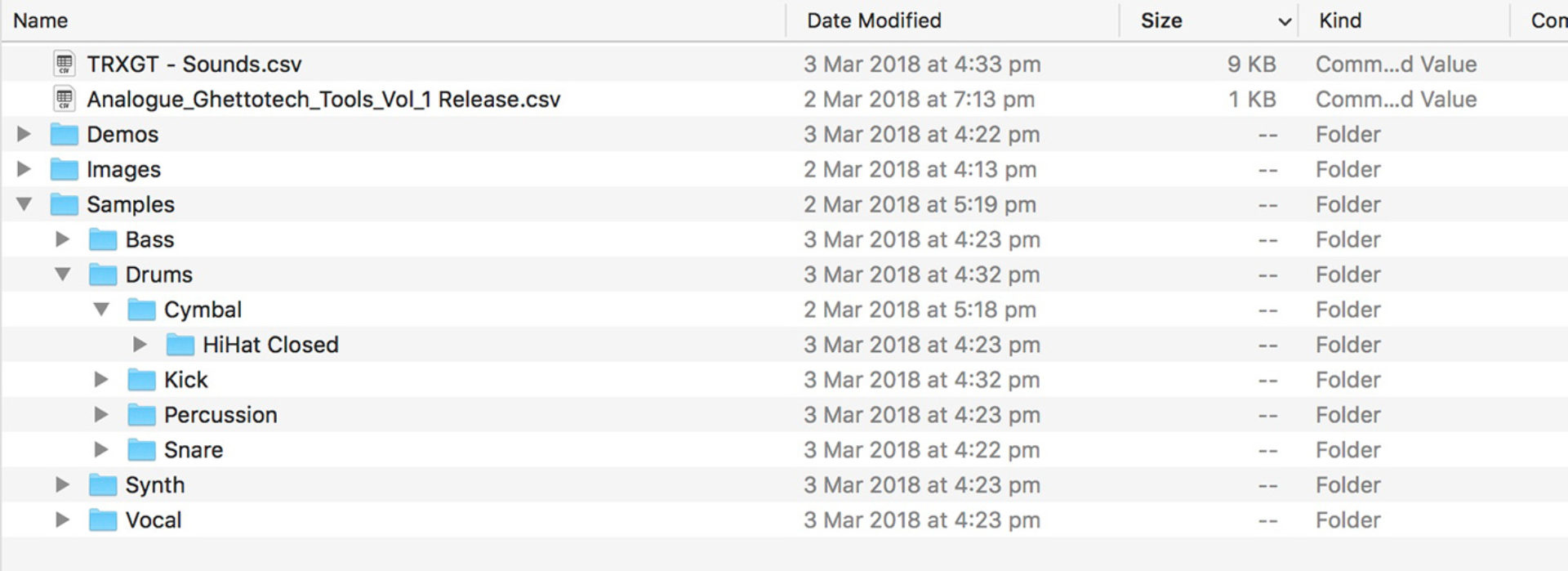This screenshot has height=571, width=1568.
Task: Sort by the Name column header
Action: [41, 20]
